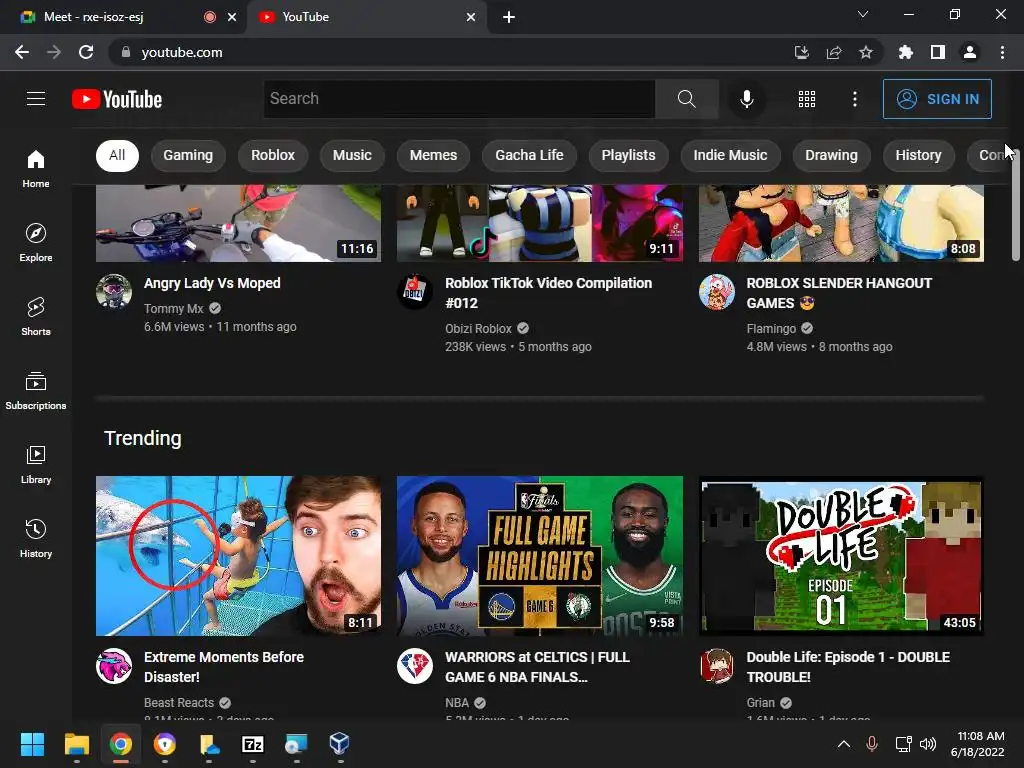
Task: Select the History filter chip
Action: coord(918,155)
